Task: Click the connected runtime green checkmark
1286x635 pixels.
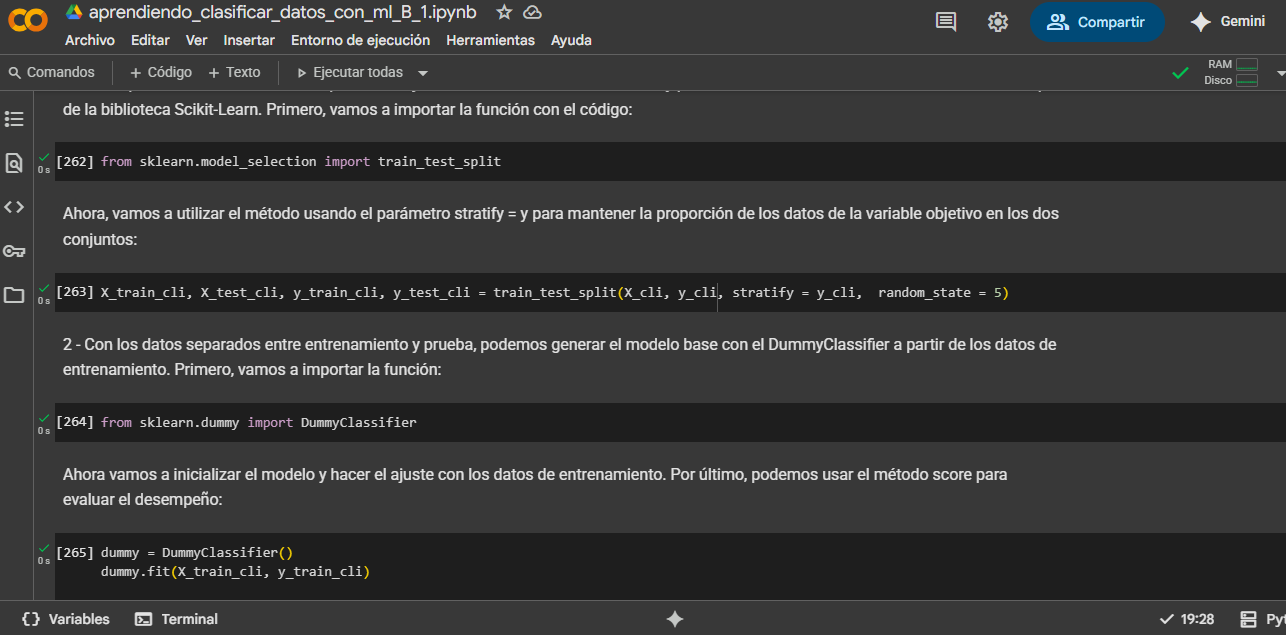Action: pos(1181,73)
